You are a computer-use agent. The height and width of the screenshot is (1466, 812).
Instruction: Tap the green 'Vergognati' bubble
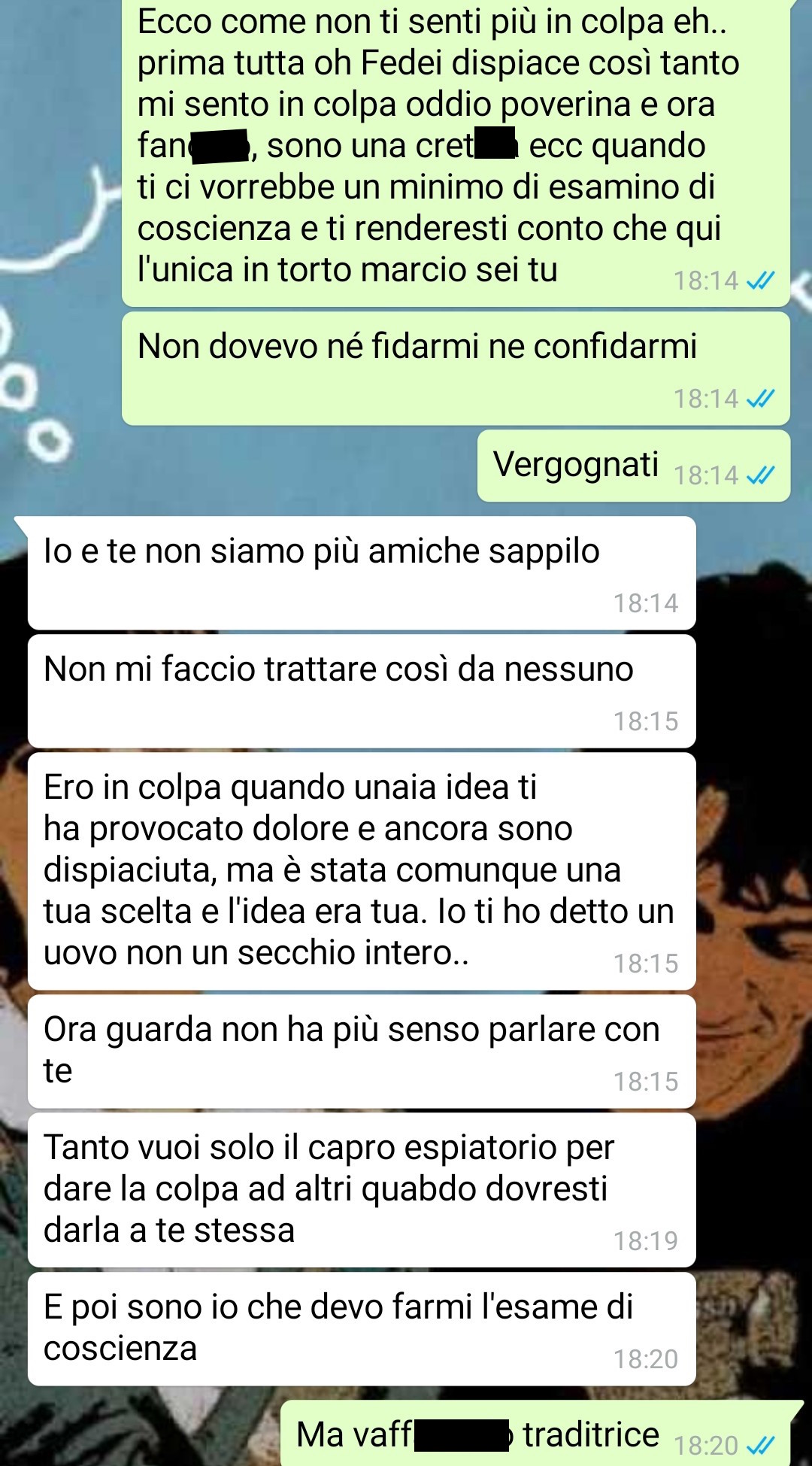pos(634,466)
